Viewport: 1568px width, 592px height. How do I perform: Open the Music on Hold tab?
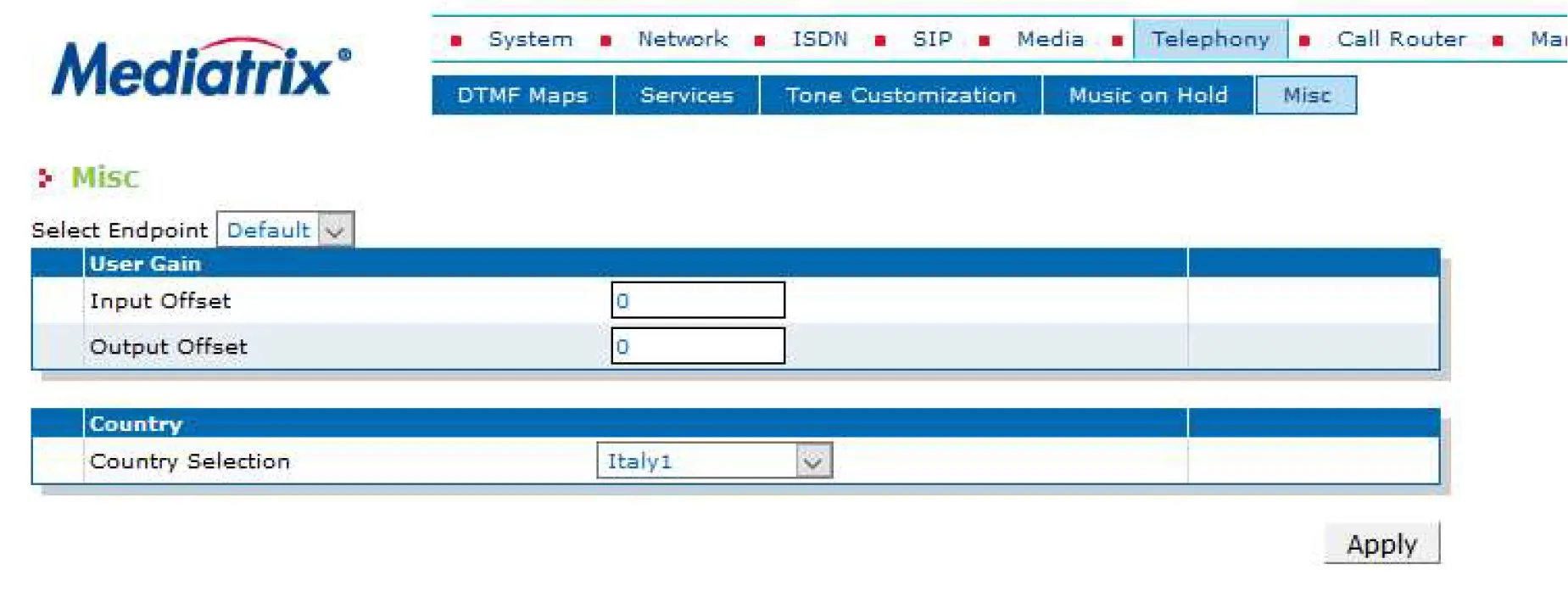[1147, 95]
